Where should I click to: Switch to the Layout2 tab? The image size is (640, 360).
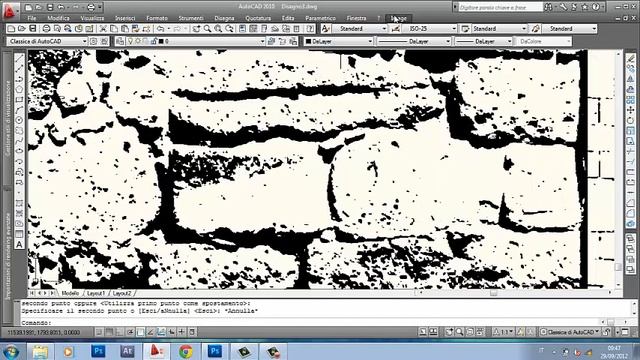(122, 293)
